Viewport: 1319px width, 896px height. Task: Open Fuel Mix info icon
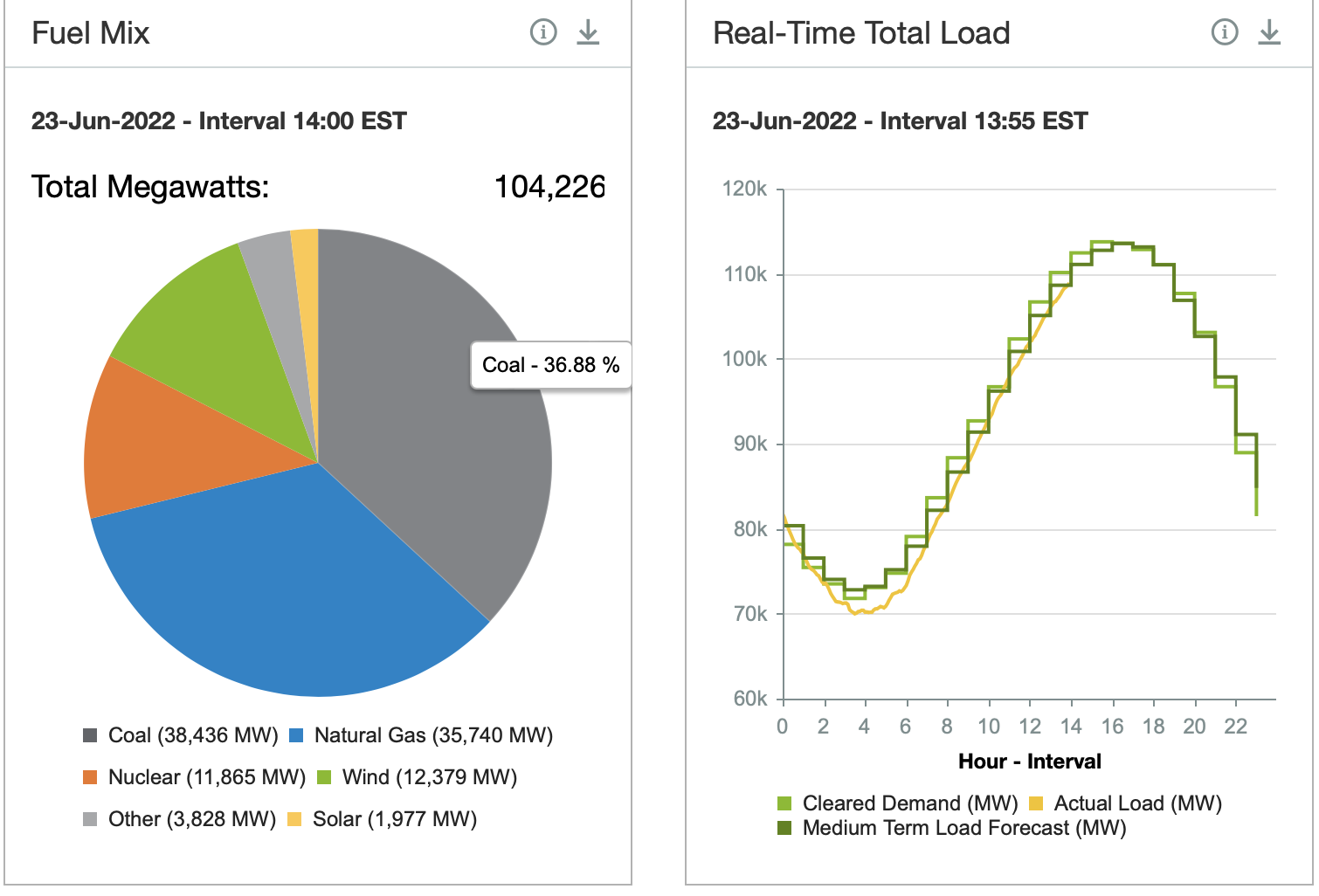(x=543, y=33)
